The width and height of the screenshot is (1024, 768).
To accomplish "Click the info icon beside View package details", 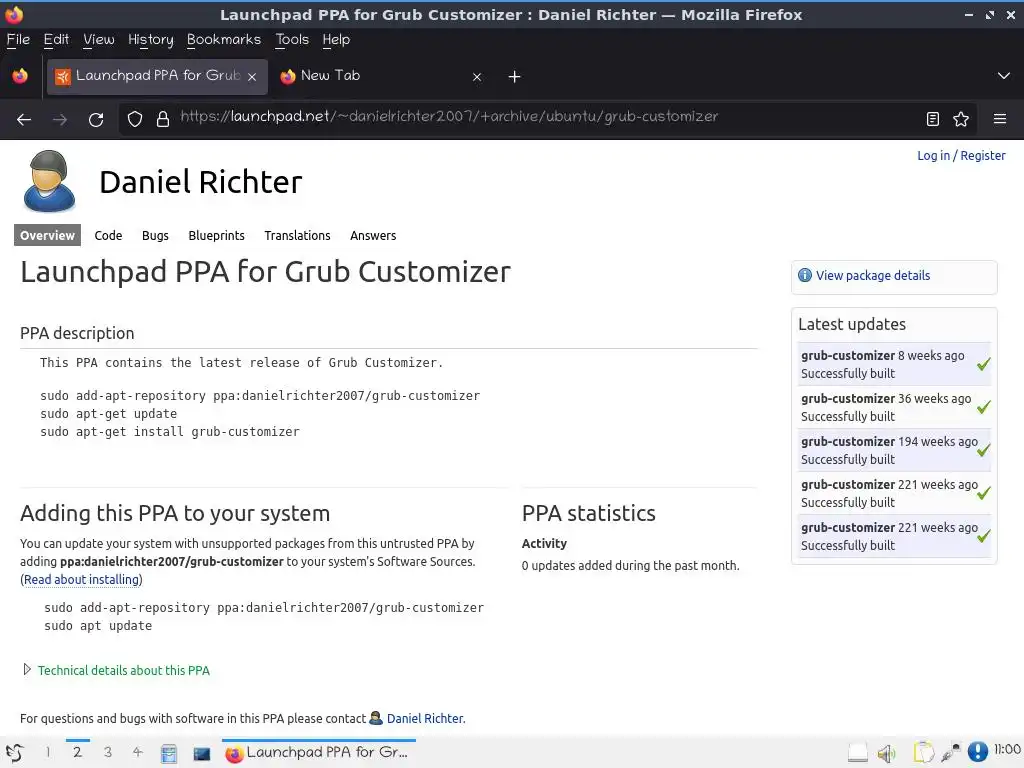I will [x=805, y=276].
